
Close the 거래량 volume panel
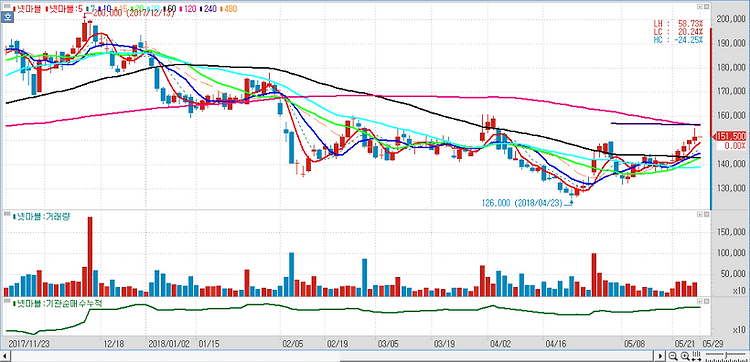pos(706,215)
